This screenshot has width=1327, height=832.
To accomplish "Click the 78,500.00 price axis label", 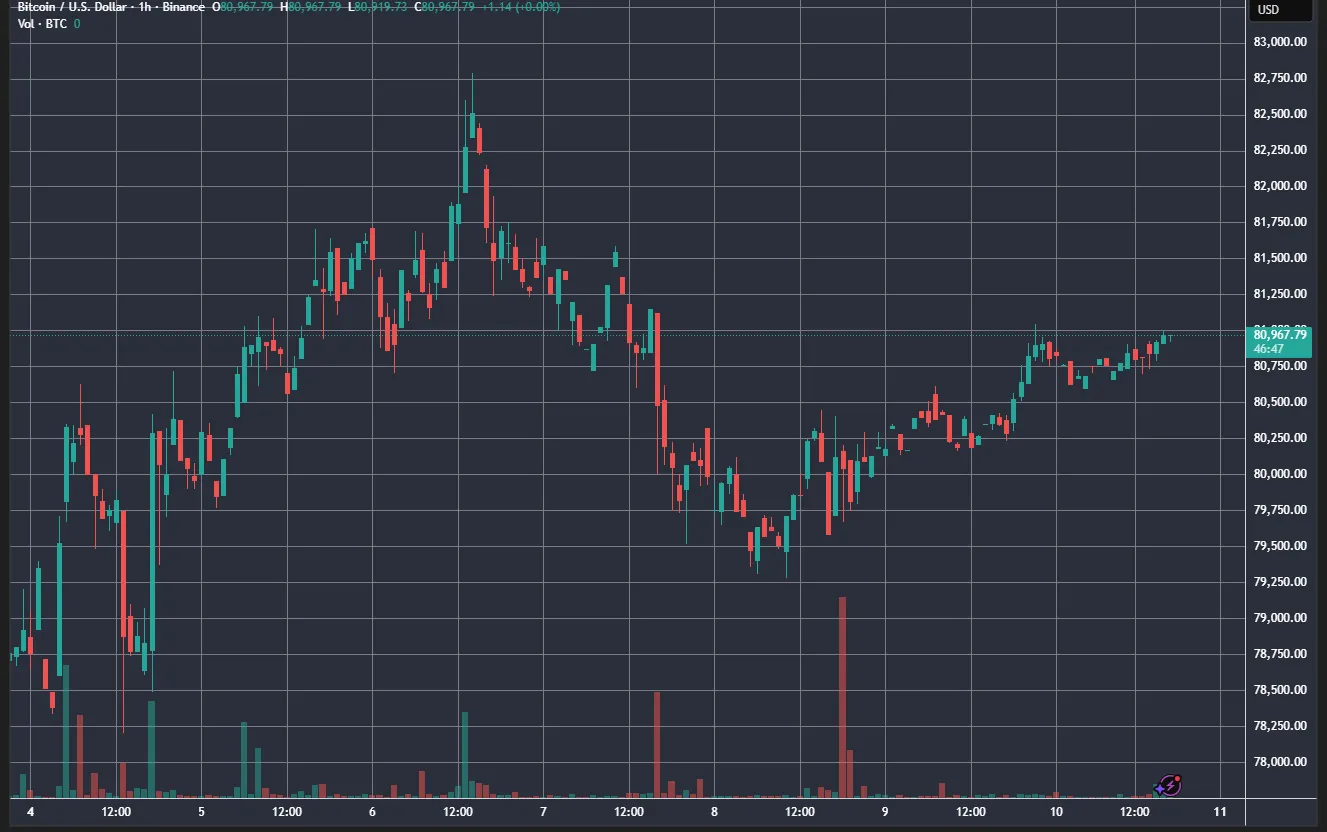I will pos(1280,690).
